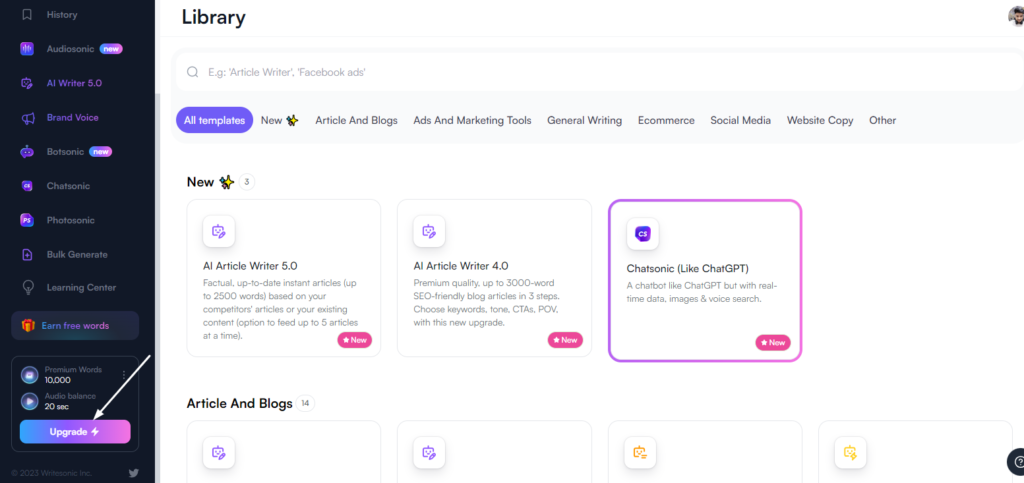Viewport: 1024px width, 483px height.
Task: Click the AI Writer 5.0 sidebar icon
Action: coord(27,83)
